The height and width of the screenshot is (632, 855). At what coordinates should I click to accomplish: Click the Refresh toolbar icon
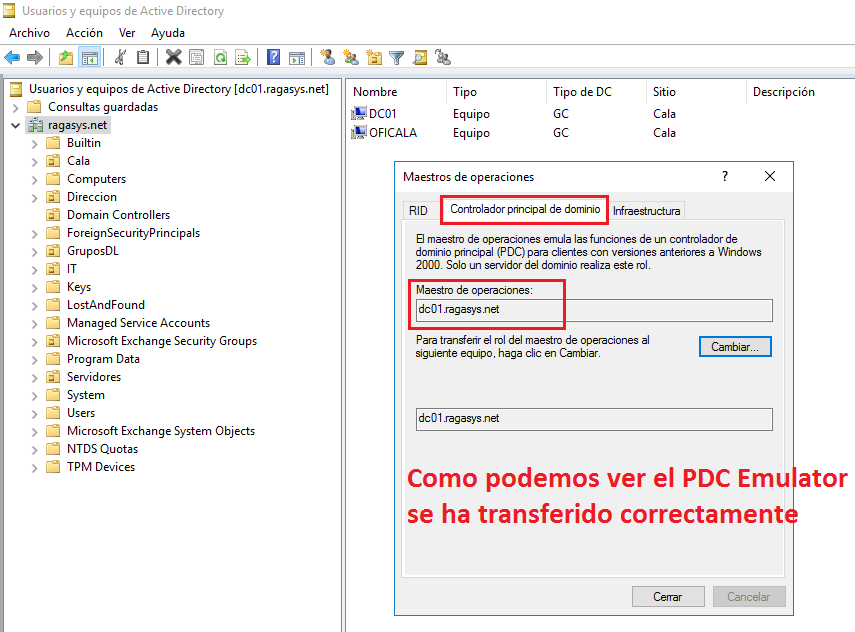click(x=220, y=57)
